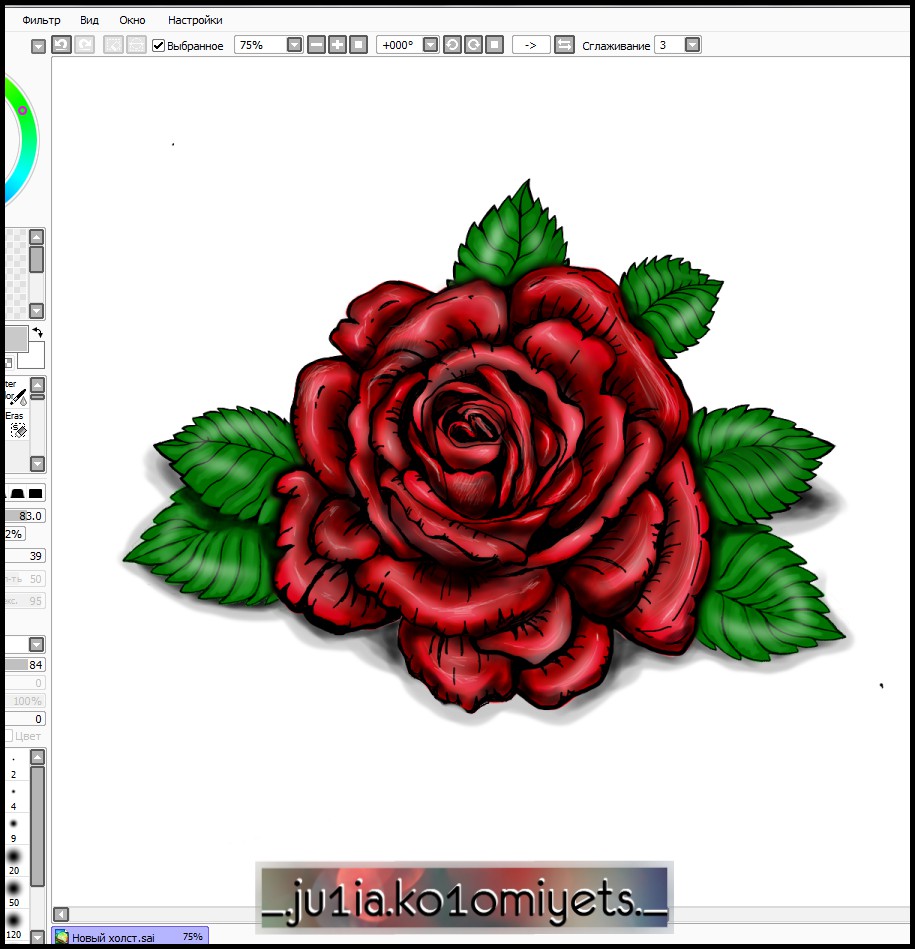
Task: Rotate canvas clockwise icon
Action: click(473, 45)
